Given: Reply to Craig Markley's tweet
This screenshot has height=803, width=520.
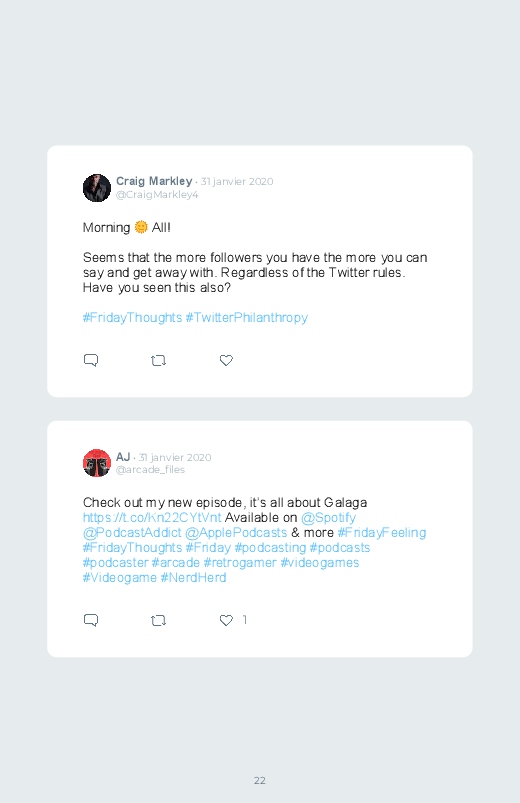Looking at the screenshot, I should click(x=91, y=361).
